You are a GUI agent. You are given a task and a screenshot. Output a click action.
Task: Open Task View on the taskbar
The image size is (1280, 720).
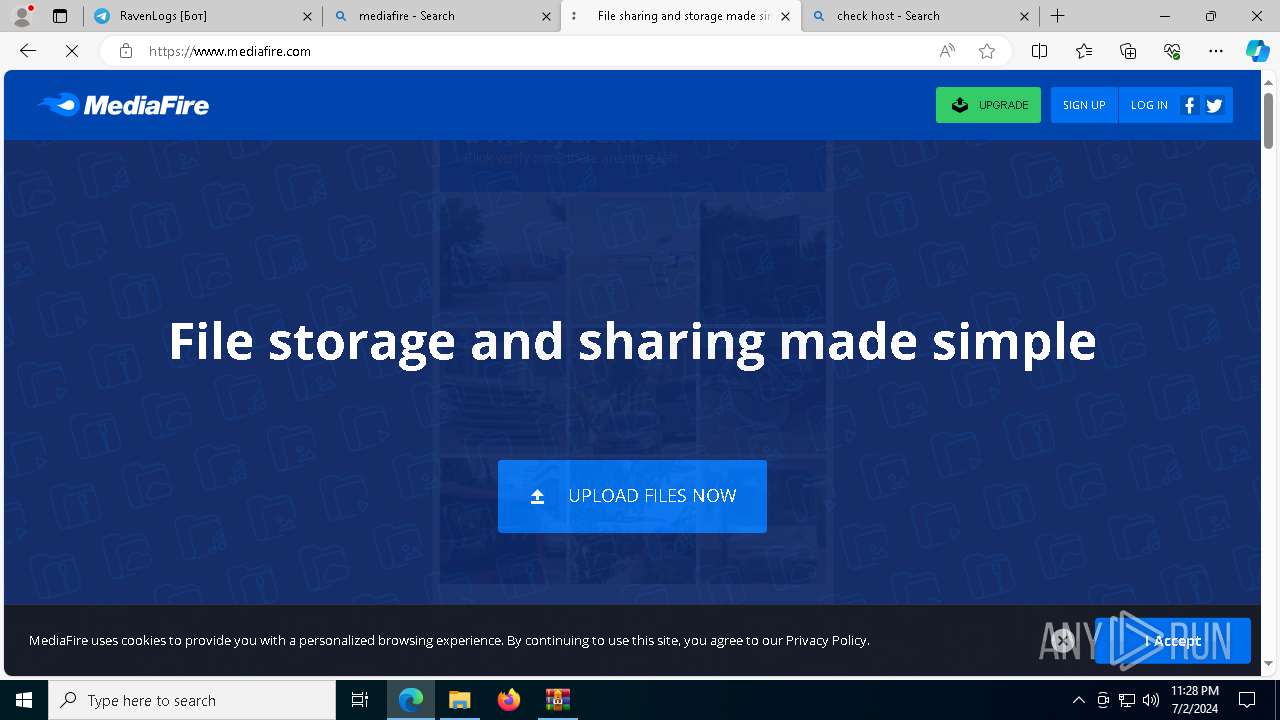click(x=360, y=700)
